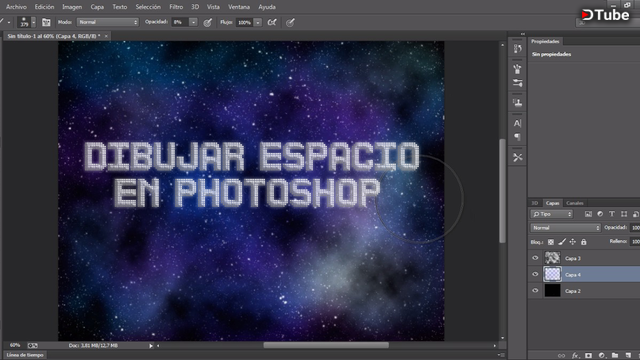Open the Brush Presets panel icon
The height and width of the screenshot is (360, 640).
[518, 69]
